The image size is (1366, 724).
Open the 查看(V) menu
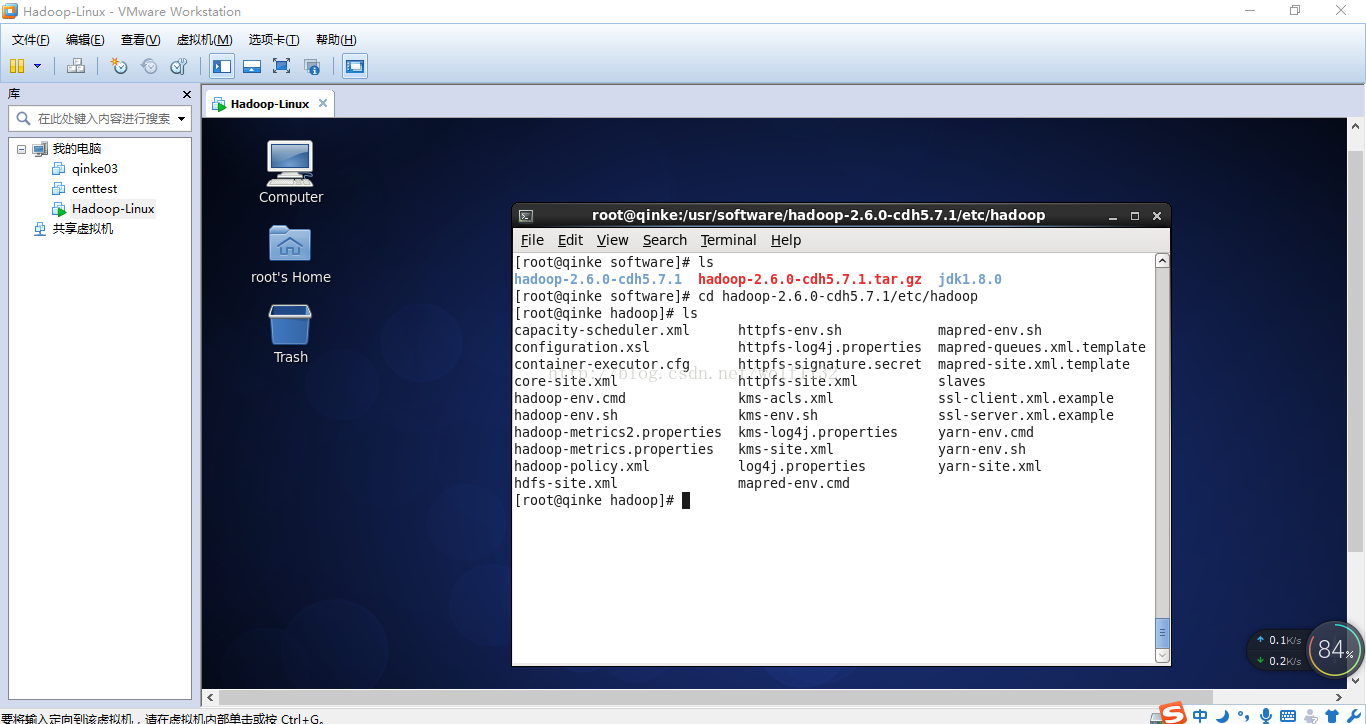pyautogui.click(x=140, y=40)
